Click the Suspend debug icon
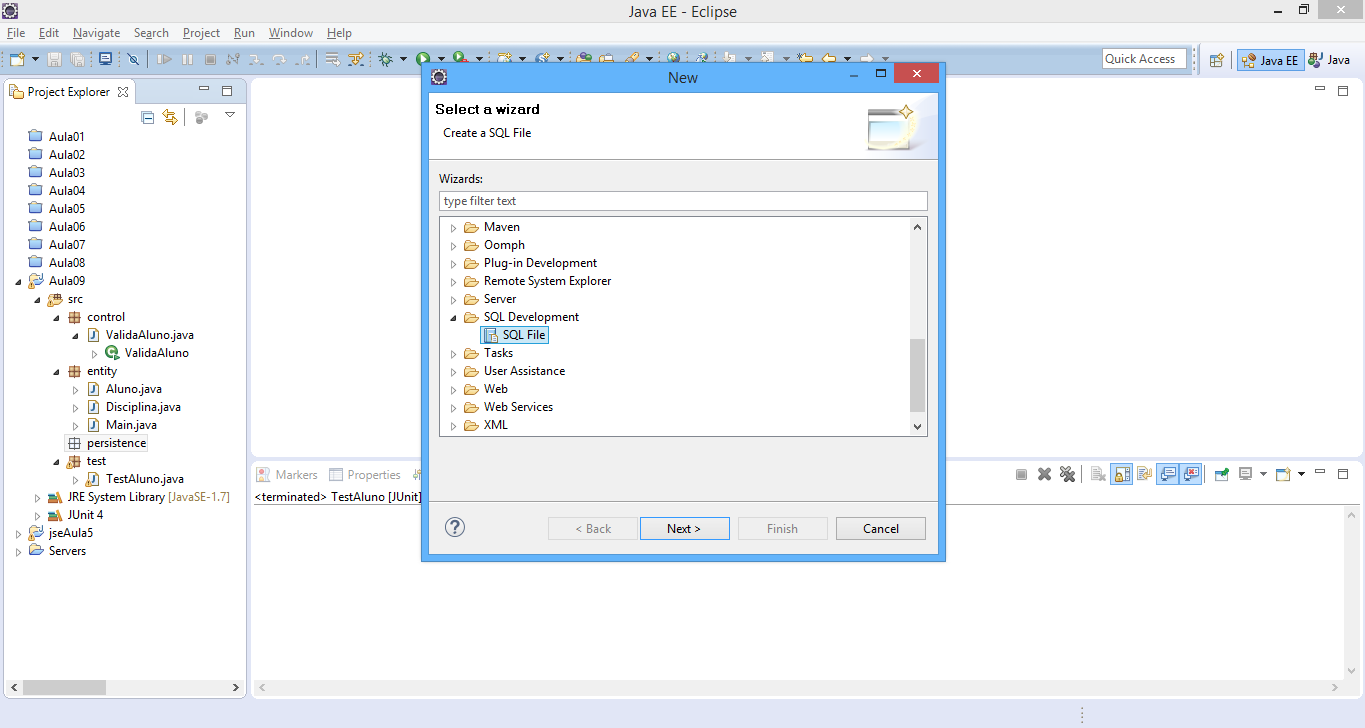The height and width of the screenshot is (728, 1365). 187,60
